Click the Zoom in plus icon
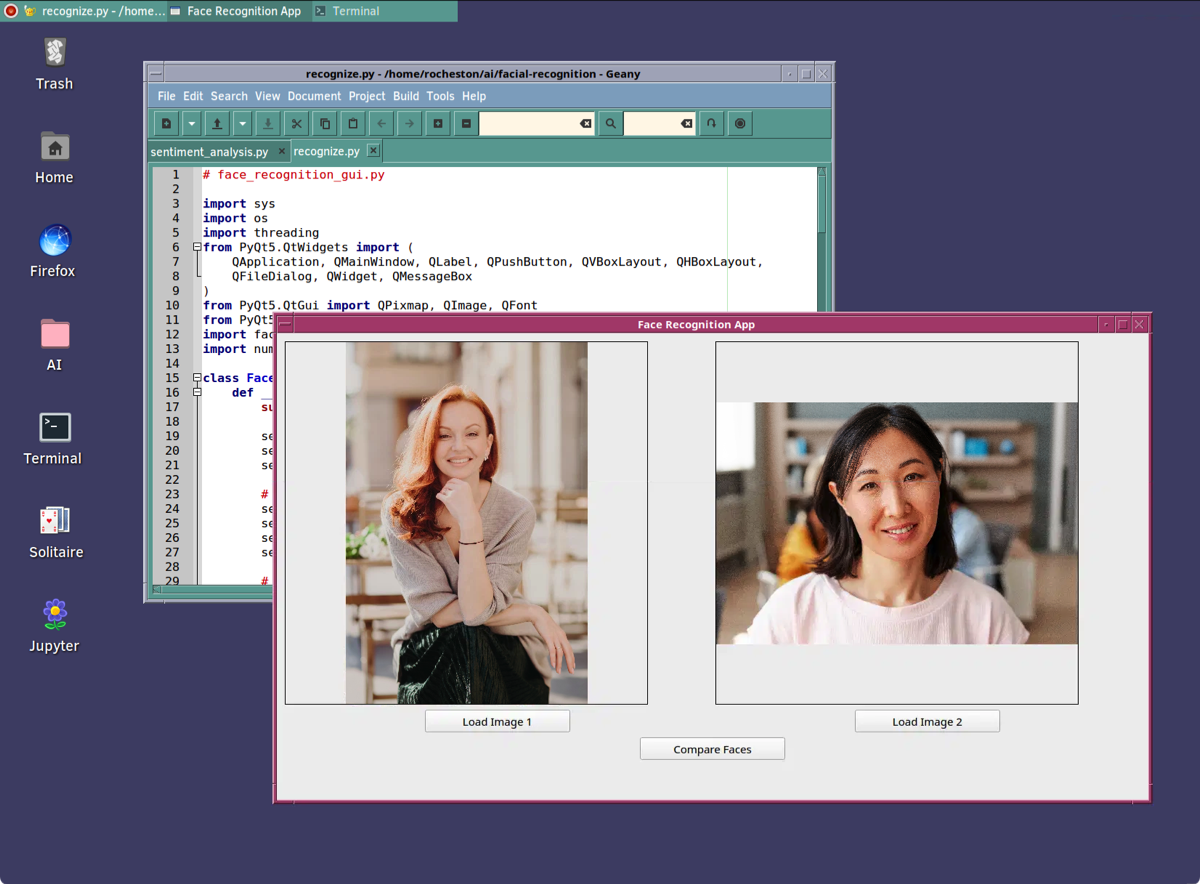Screen dimensions: 1200x884 pyautogui.click(x=437, y=124)
